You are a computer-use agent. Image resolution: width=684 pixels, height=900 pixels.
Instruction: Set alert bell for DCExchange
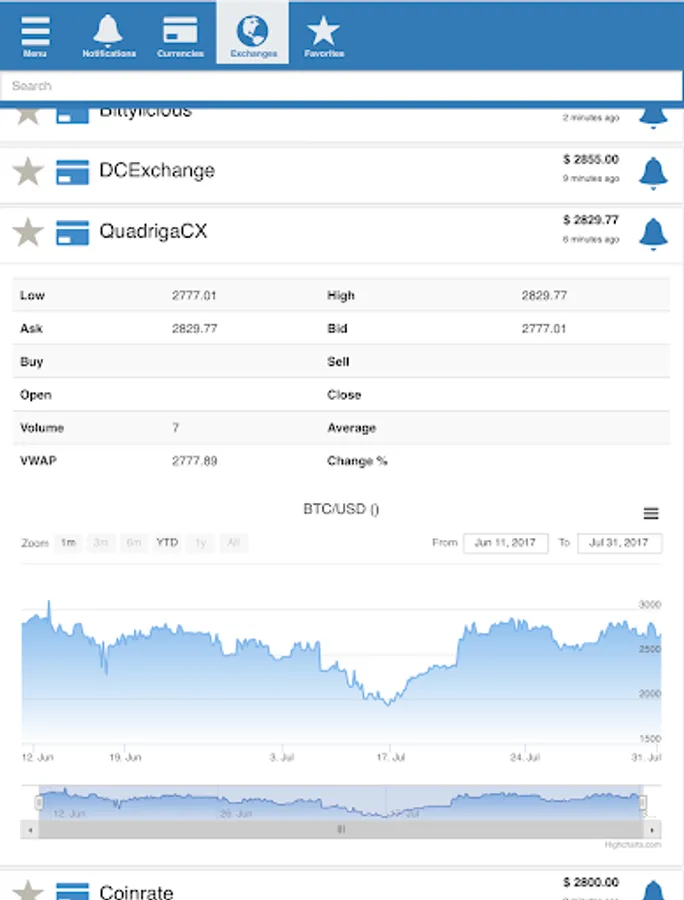pyautogui.click(x=653, y=172)
